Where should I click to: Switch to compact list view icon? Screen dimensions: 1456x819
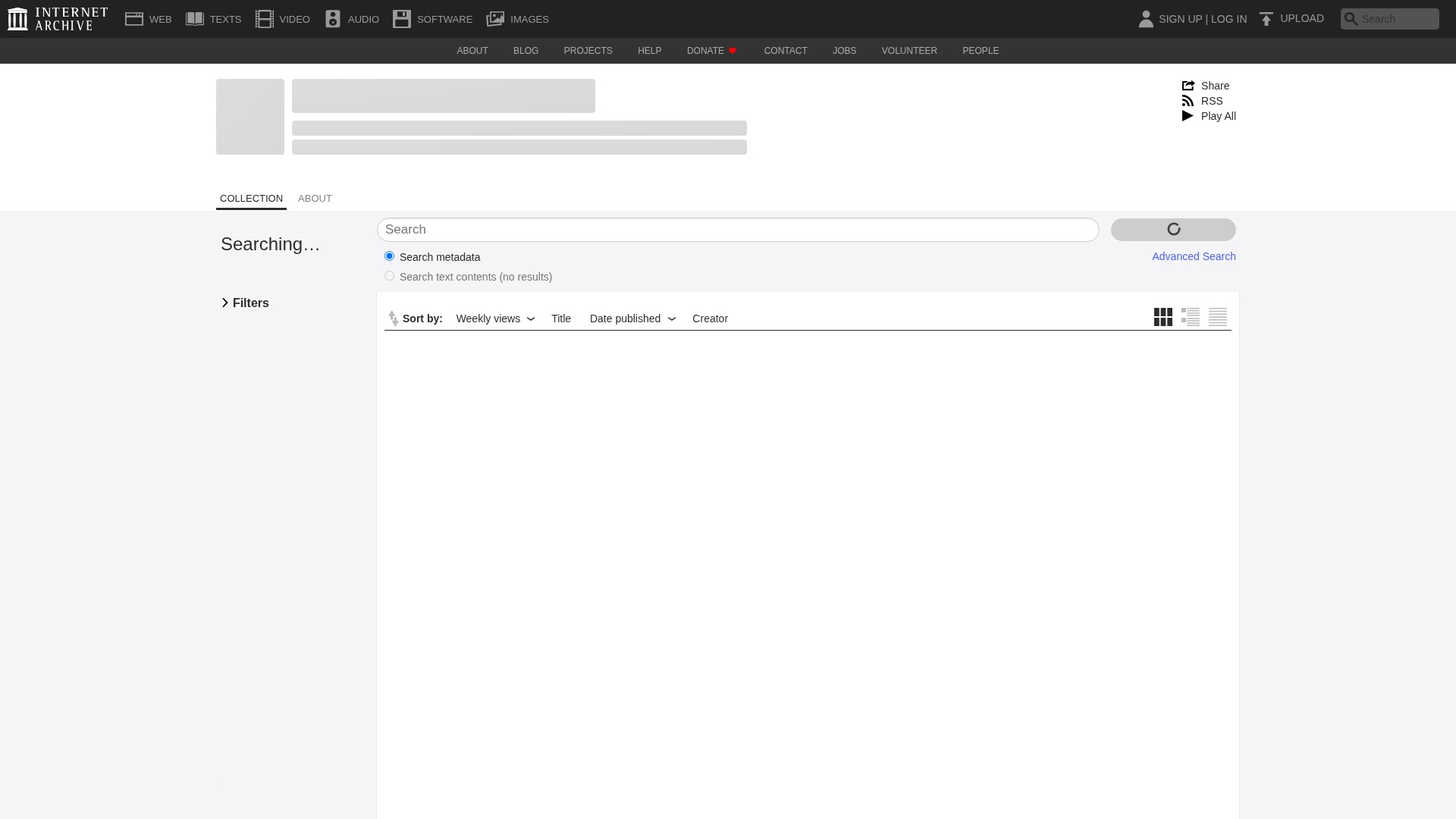point(1217,317)
